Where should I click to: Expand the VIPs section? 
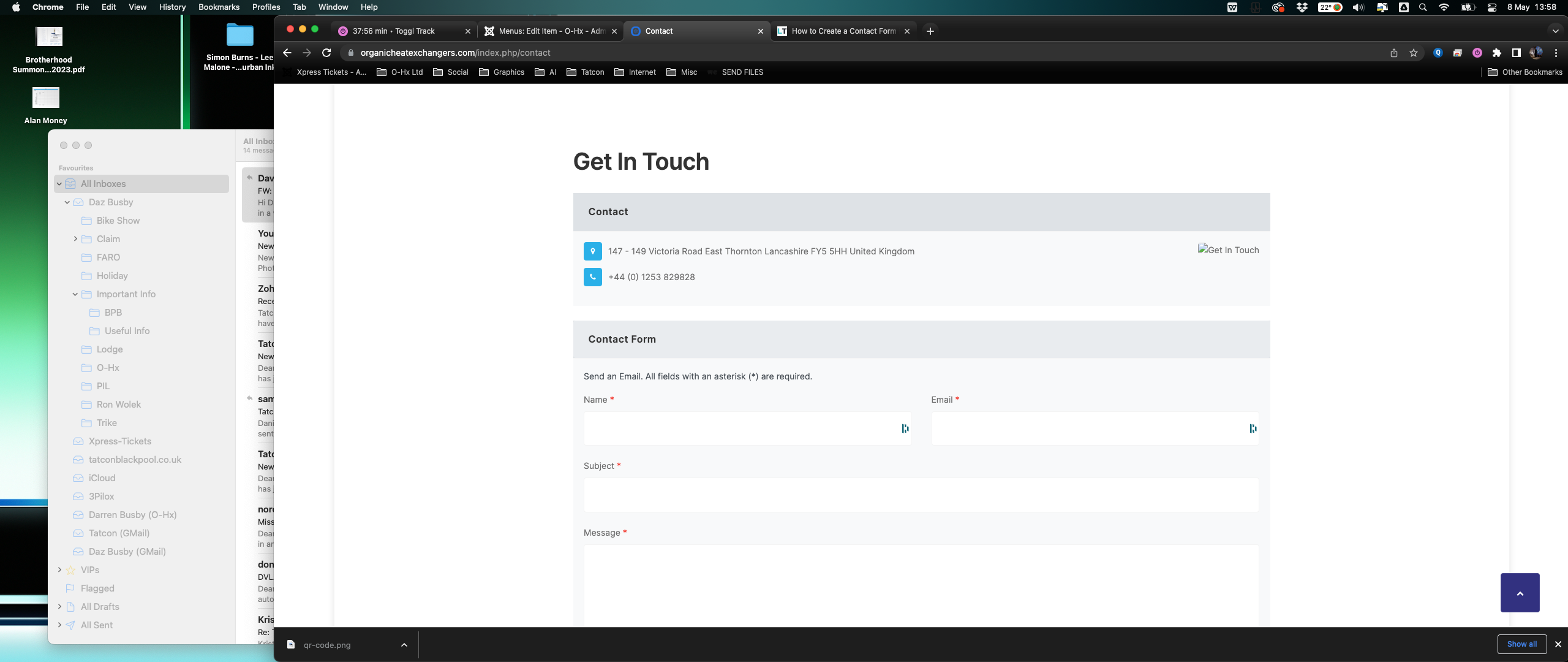[x=59, y=570]
